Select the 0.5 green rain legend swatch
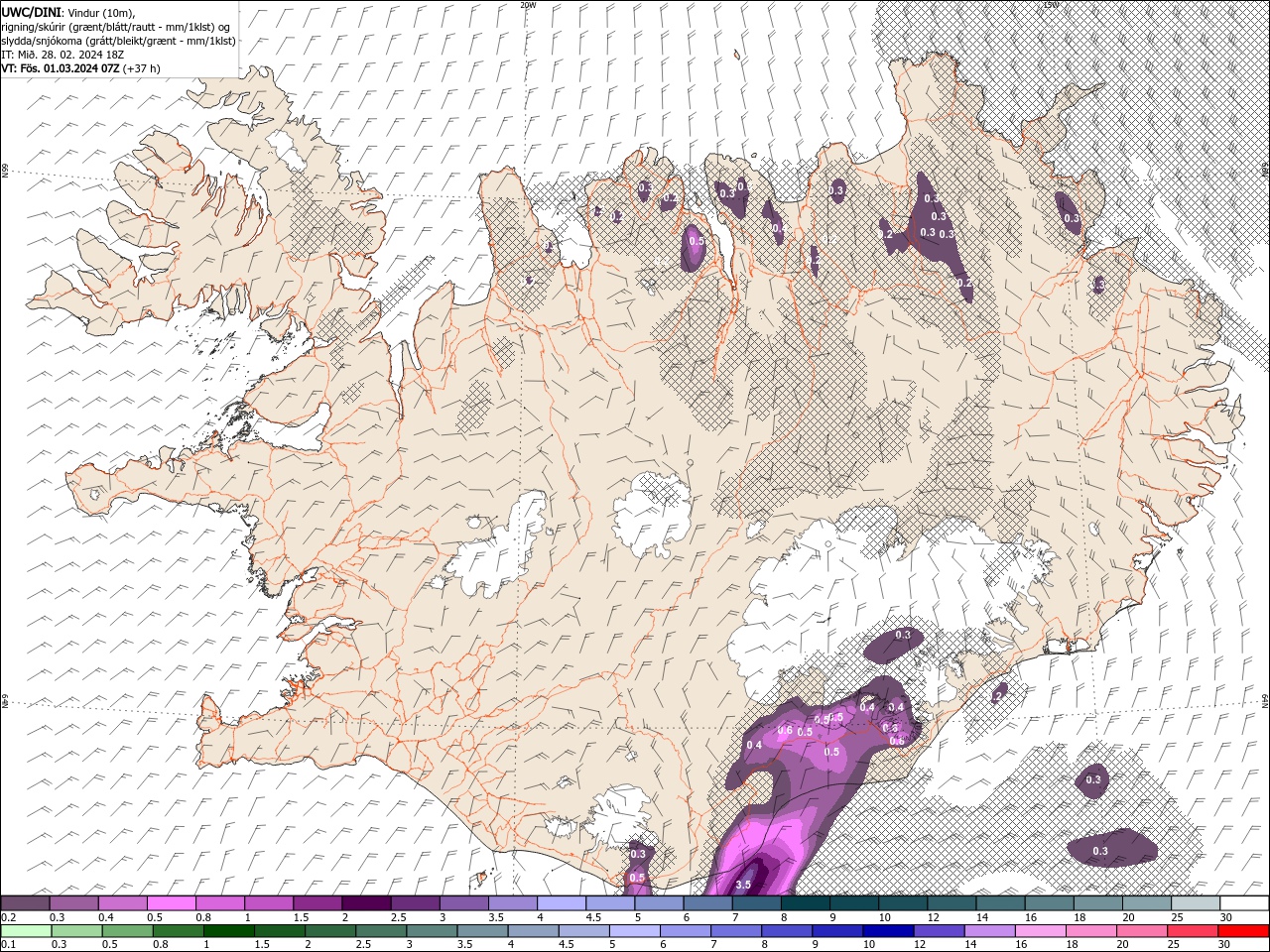This screenshot has width=1270, height=952. (x=127, y=931)
